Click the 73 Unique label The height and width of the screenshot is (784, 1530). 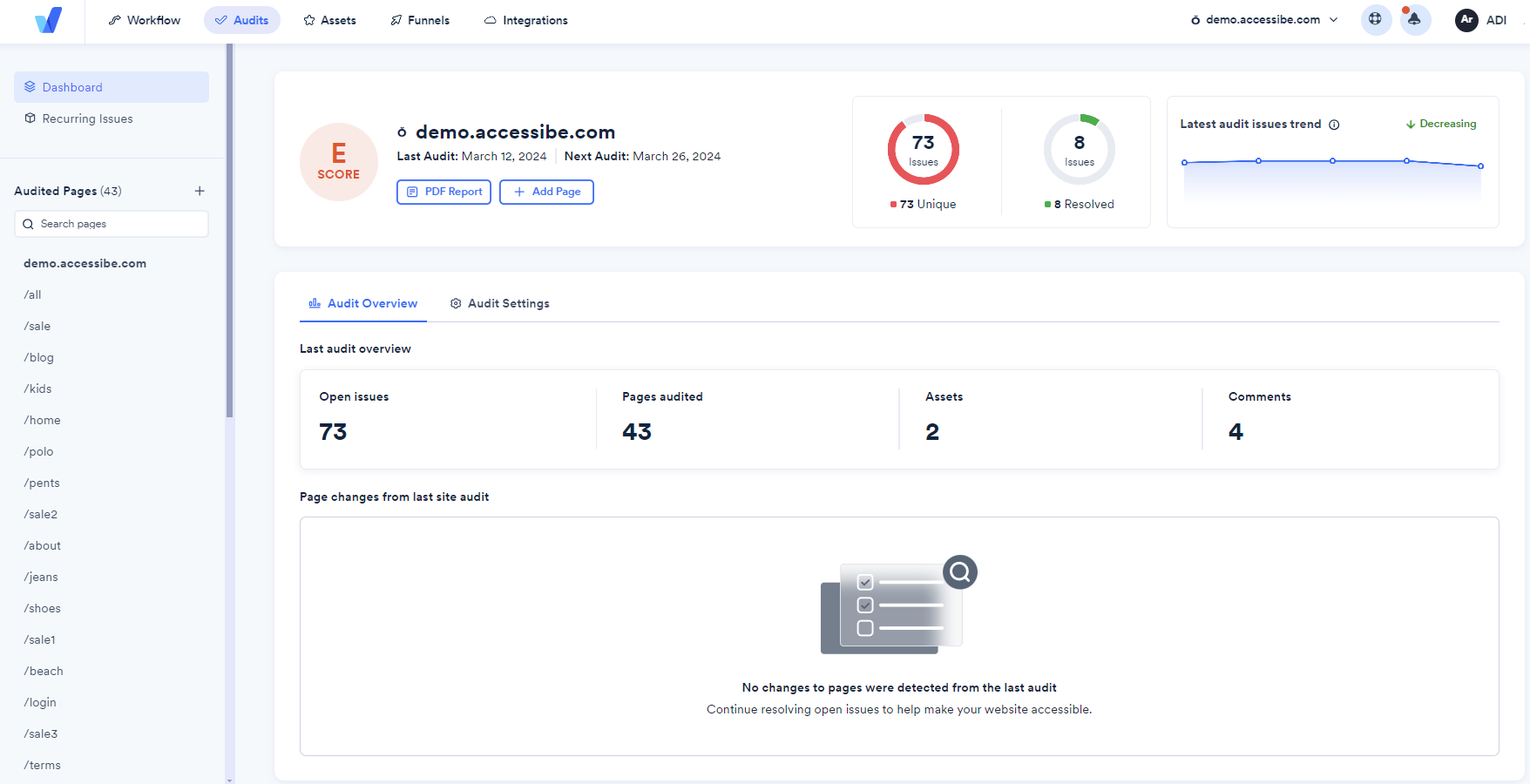tap(924, 204)
